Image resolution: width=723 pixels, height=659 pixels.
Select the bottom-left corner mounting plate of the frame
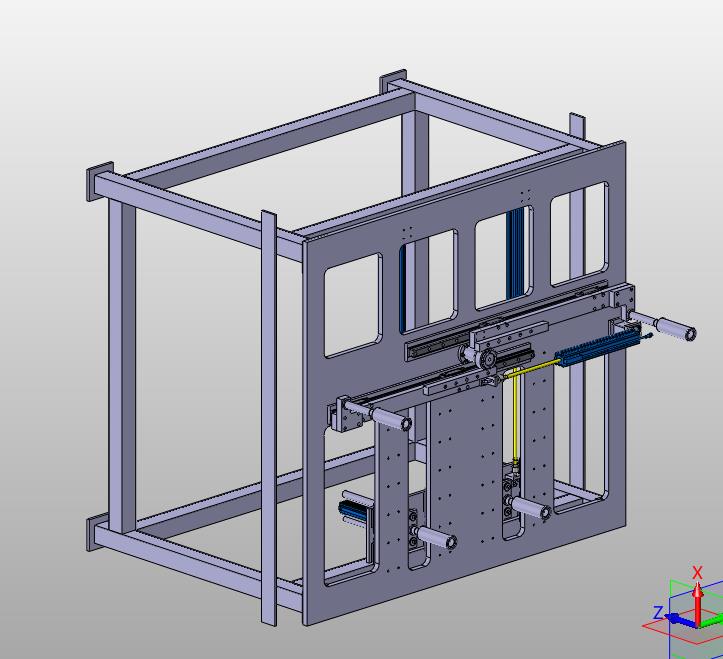91,534
